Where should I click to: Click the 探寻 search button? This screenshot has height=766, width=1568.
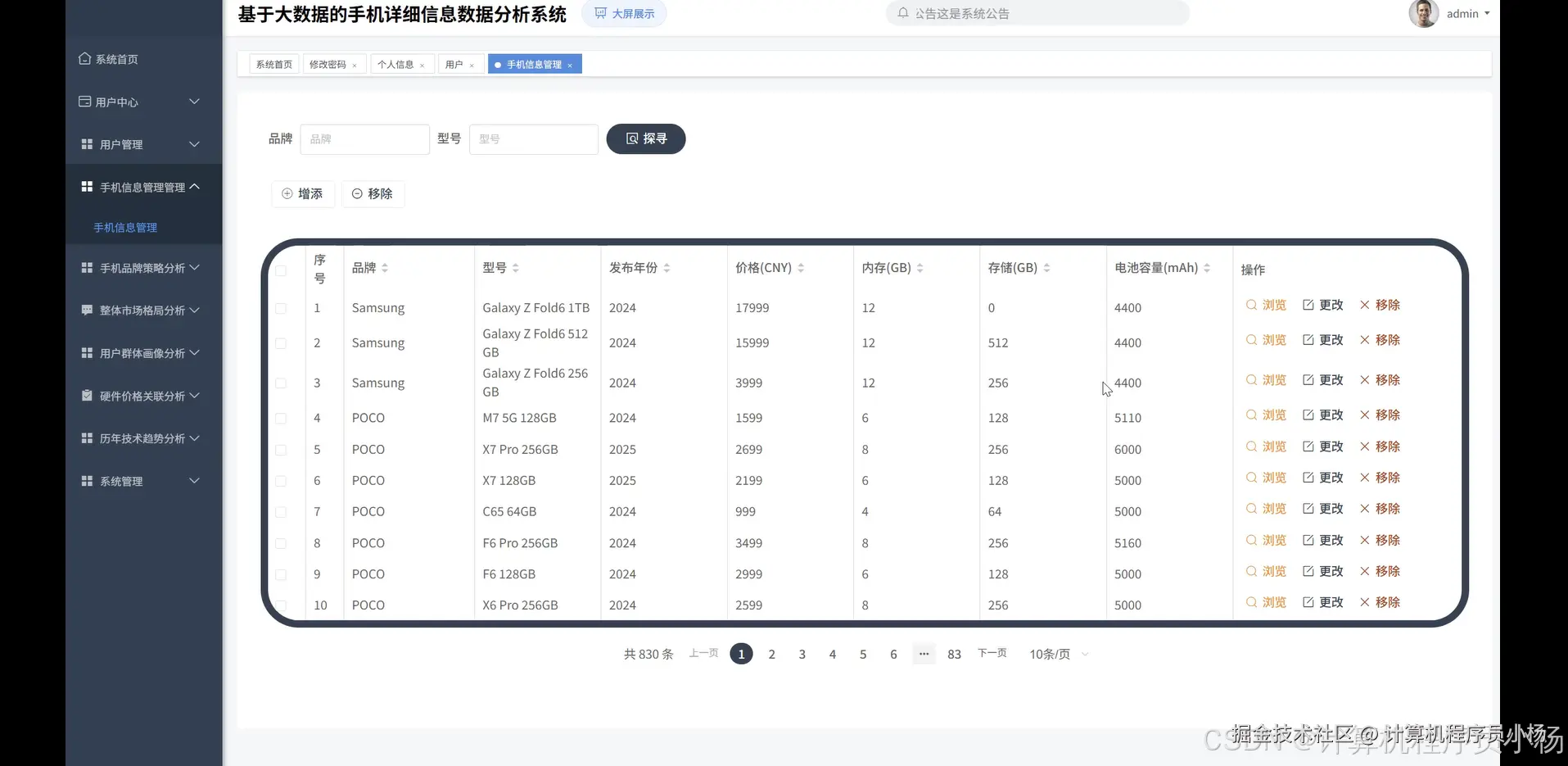646,138
